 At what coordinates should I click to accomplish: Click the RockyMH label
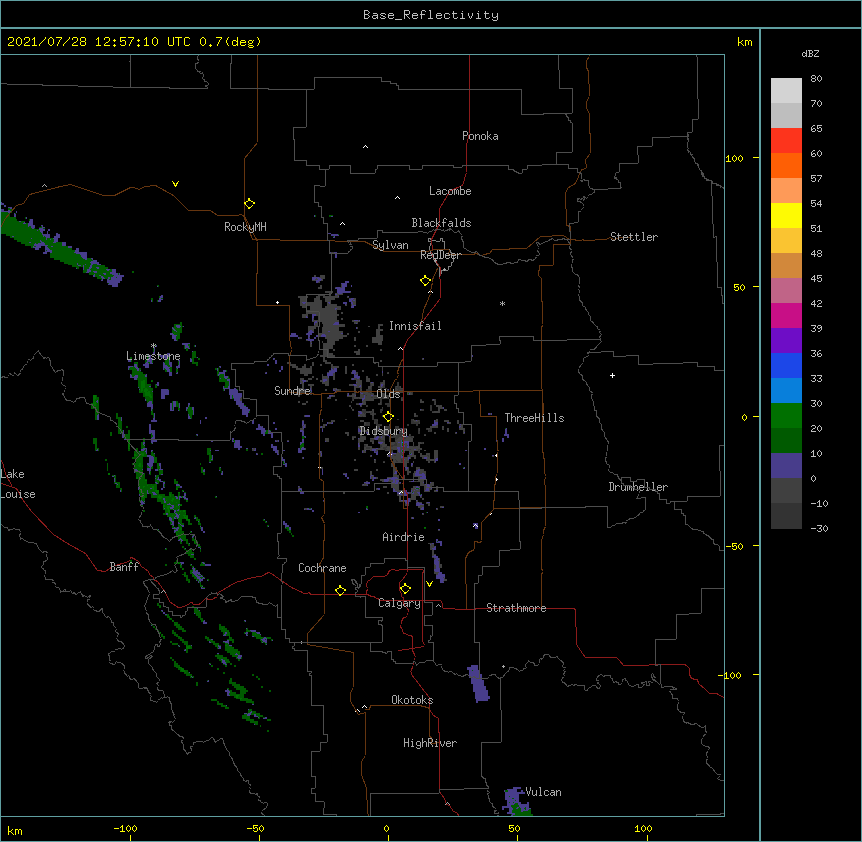point(245,227)
